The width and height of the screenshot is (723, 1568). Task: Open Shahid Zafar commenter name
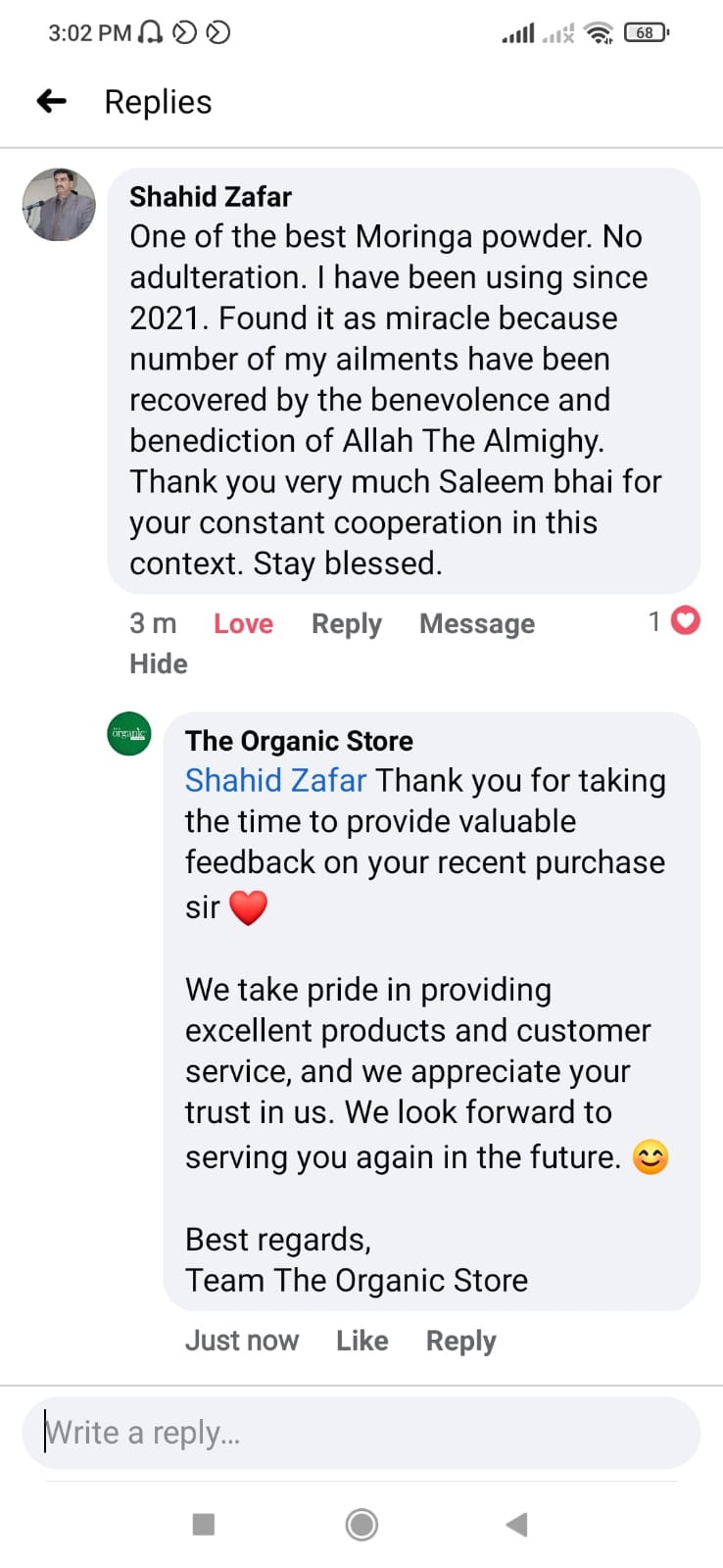[211, 197]
